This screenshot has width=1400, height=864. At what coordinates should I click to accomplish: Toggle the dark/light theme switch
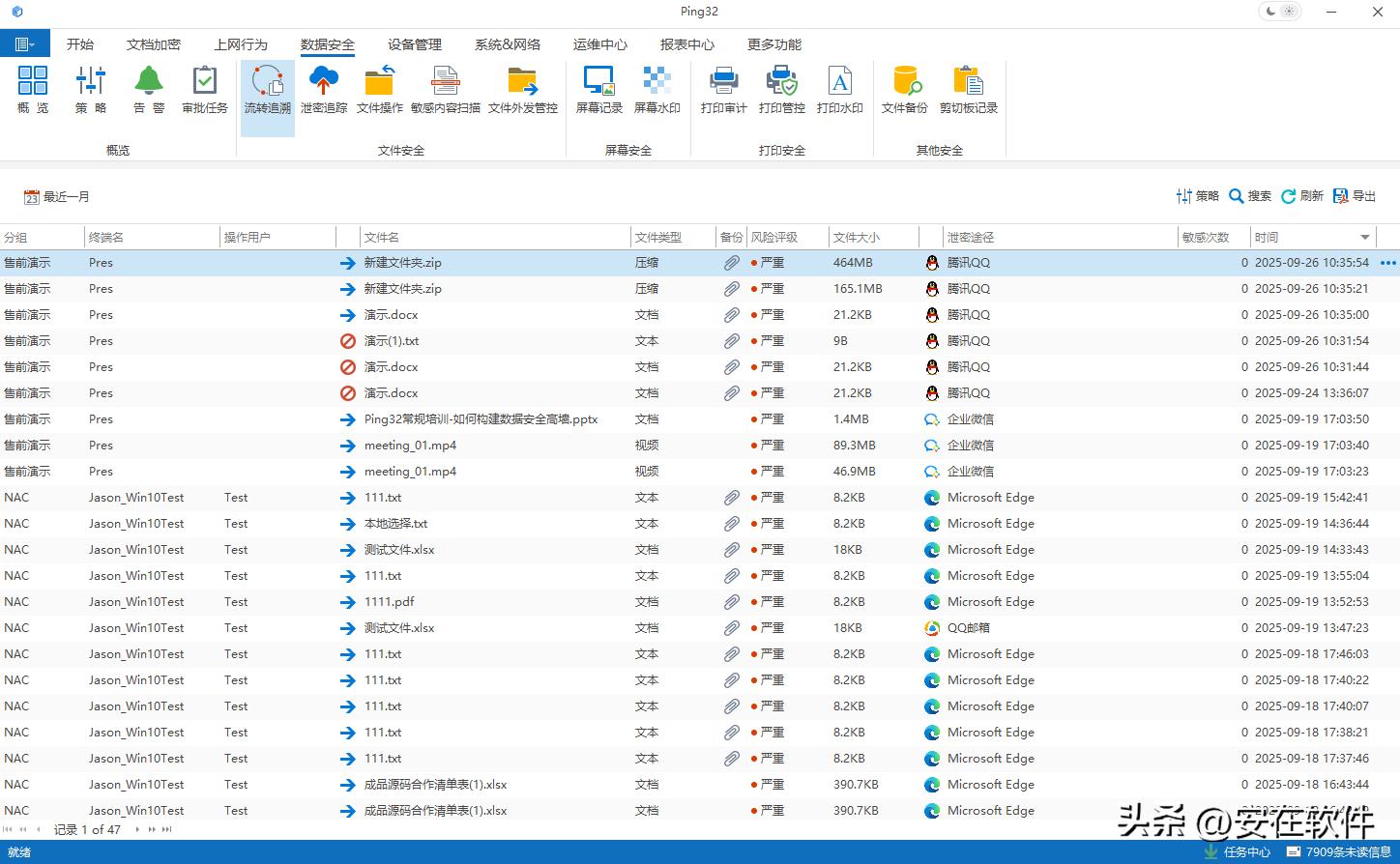click(x=1280, y=12)
